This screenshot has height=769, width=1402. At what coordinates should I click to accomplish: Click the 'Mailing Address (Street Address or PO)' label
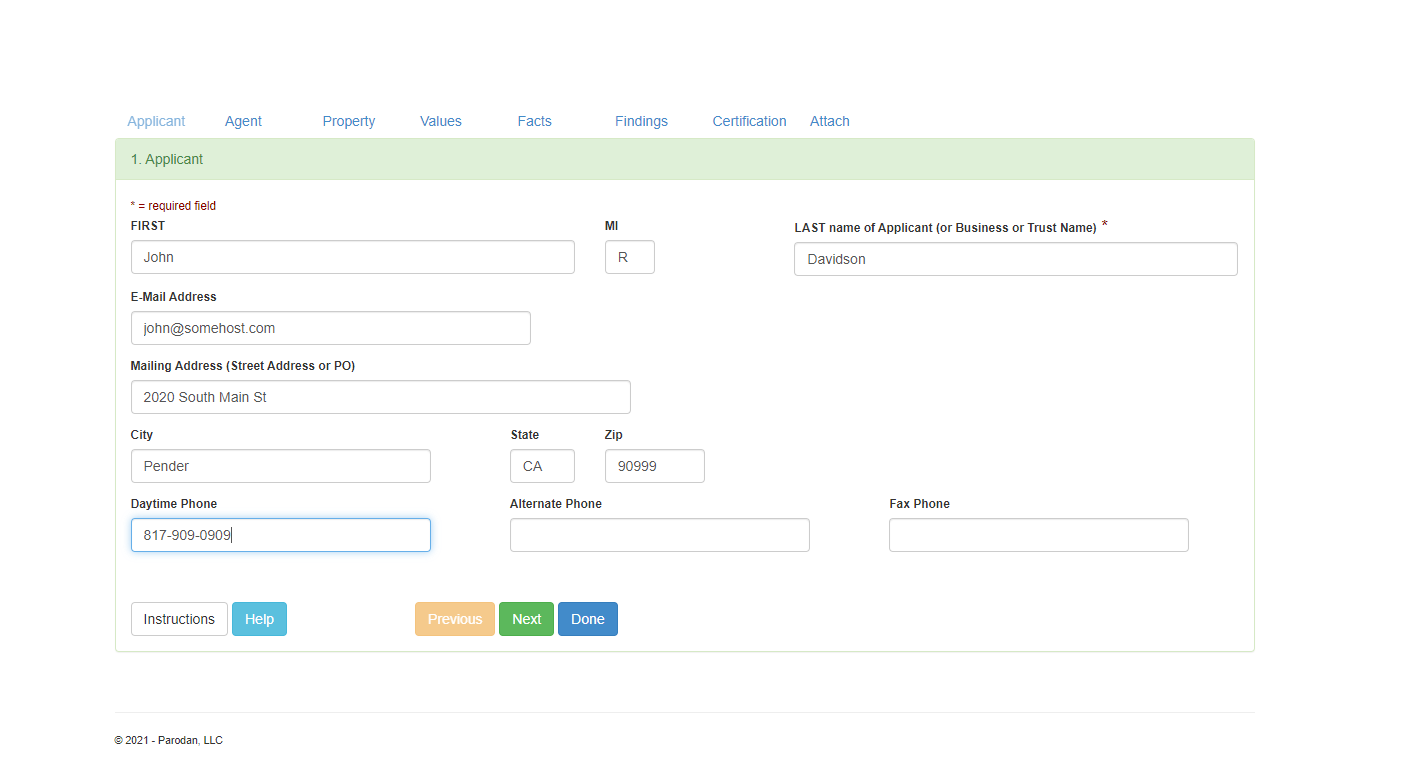pyautogui.click(x=243, y=366)
